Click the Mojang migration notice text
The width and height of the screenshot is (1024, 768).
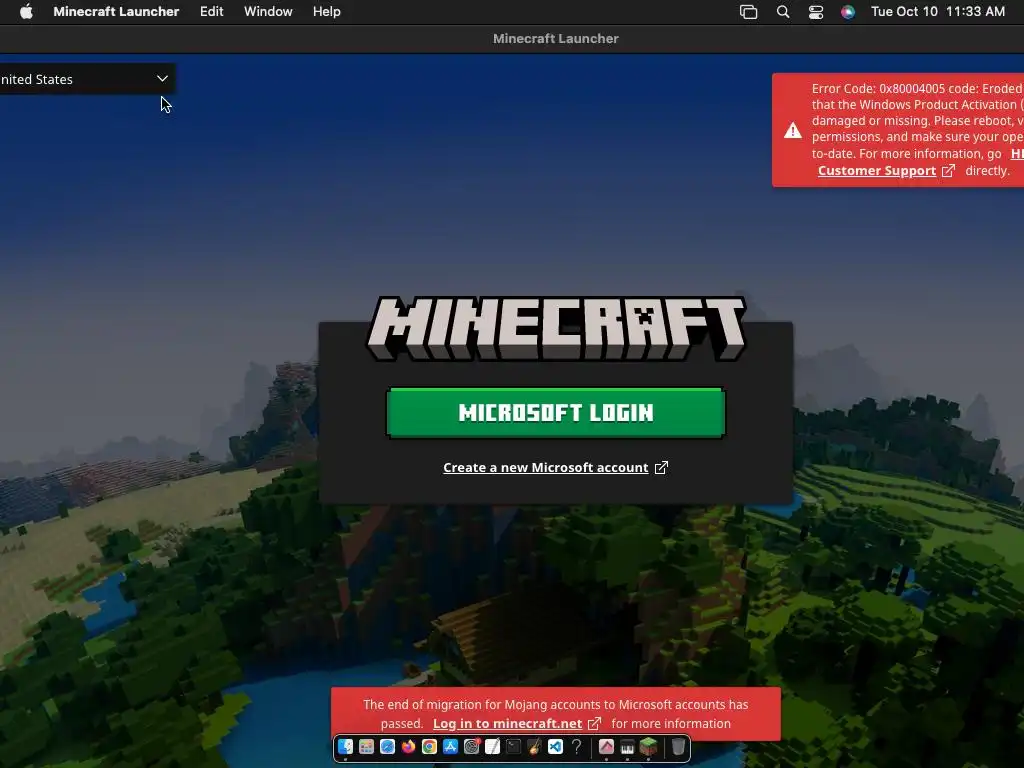coord(556,714)
